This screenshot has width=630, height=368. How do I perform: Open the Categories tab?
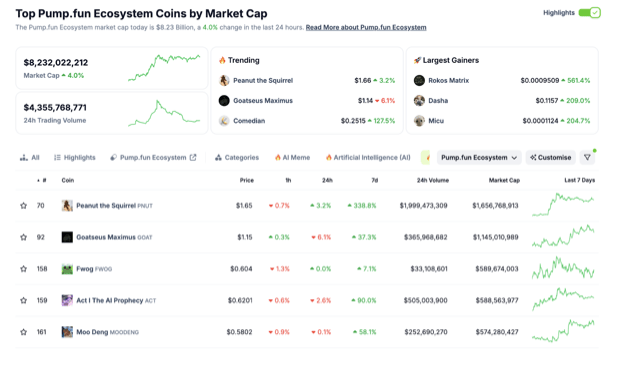pos(237,157)
